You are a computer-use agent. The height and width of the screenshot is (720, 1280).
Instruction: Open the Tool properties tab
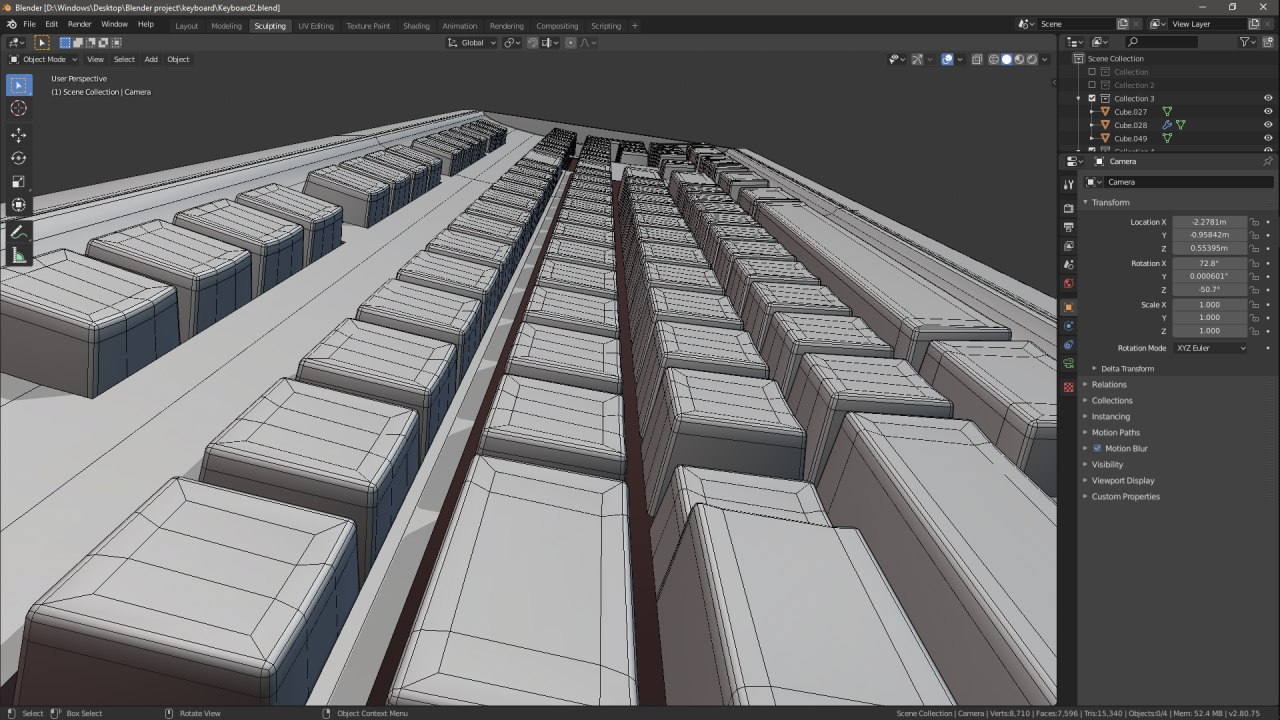(x=1068, y=183)
